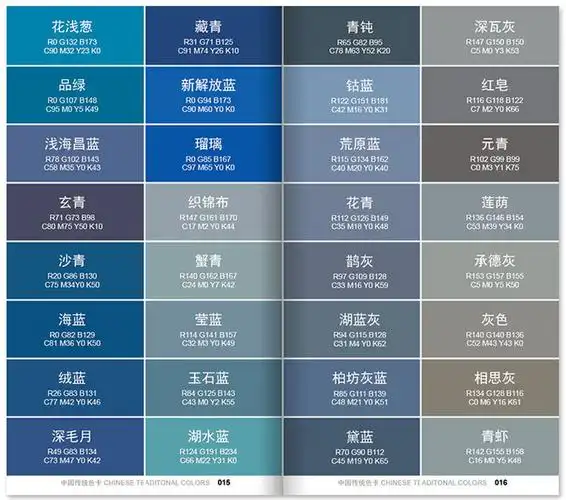Select the 钴蓝 cobalt swatch
The height and width of the screenshot is (500, 566).
[352, 95]
